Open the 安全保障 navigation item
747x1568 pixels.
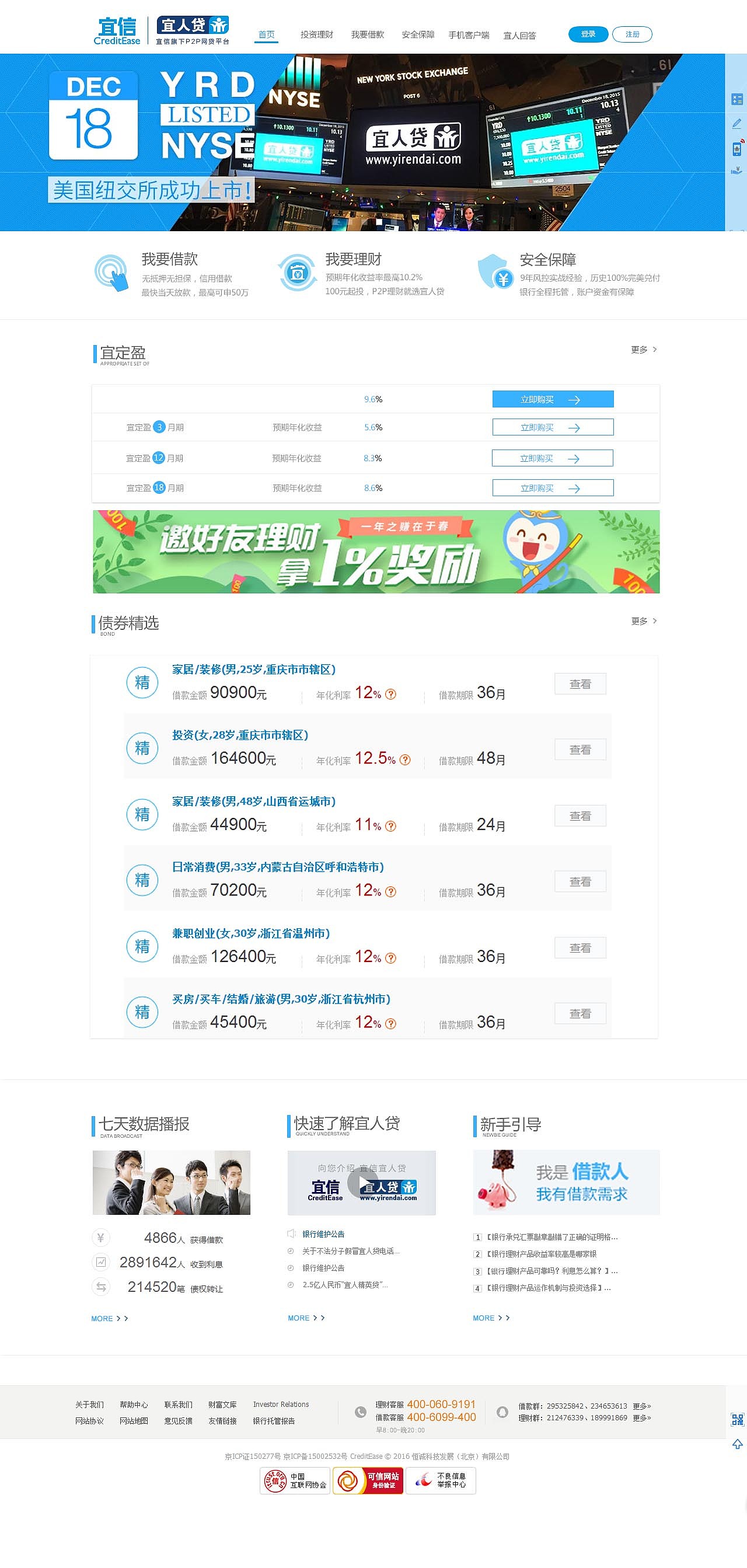(418, 34)
